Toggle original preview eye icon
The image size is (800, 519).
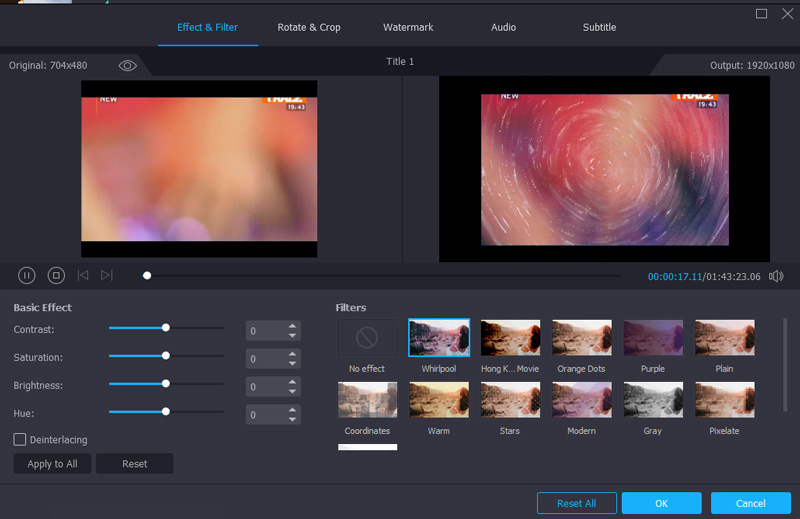click(128, 65)
